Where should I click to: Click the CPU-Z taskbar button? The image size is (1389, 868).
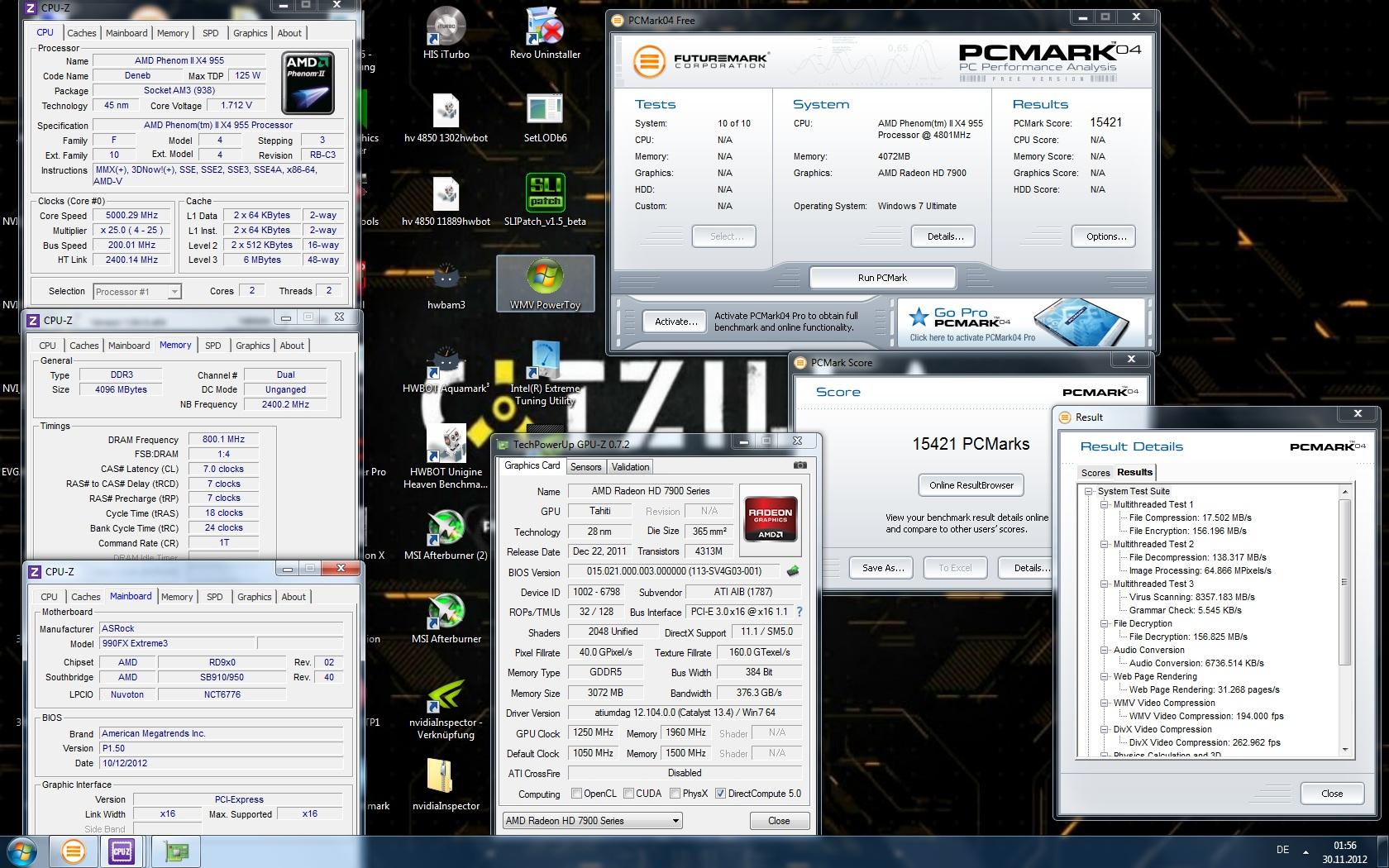coord(122,851)
